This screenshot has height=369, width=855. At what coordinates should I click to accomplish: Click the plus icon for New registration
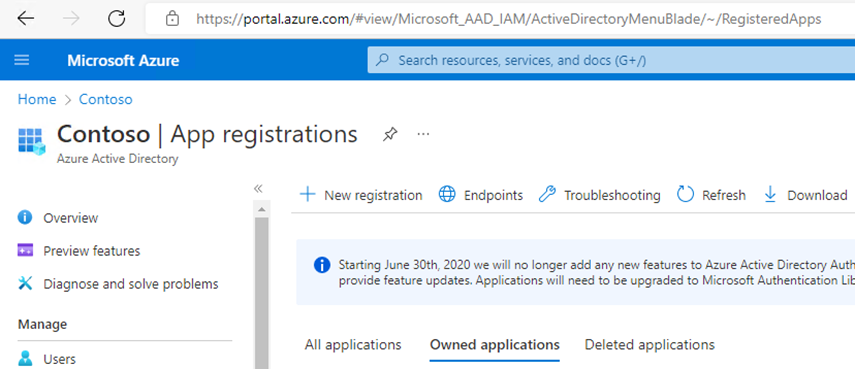pyautogui.click(x=308, y=195)
